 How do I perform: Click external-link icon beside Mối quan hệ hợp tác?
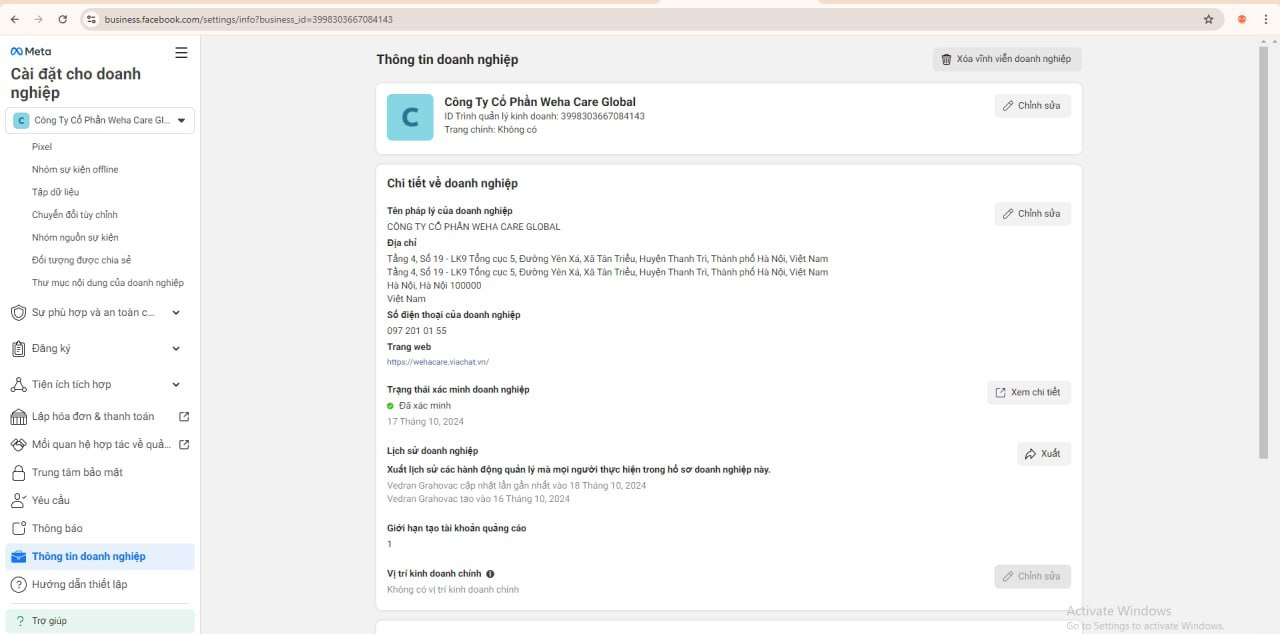tap(183, 445)
